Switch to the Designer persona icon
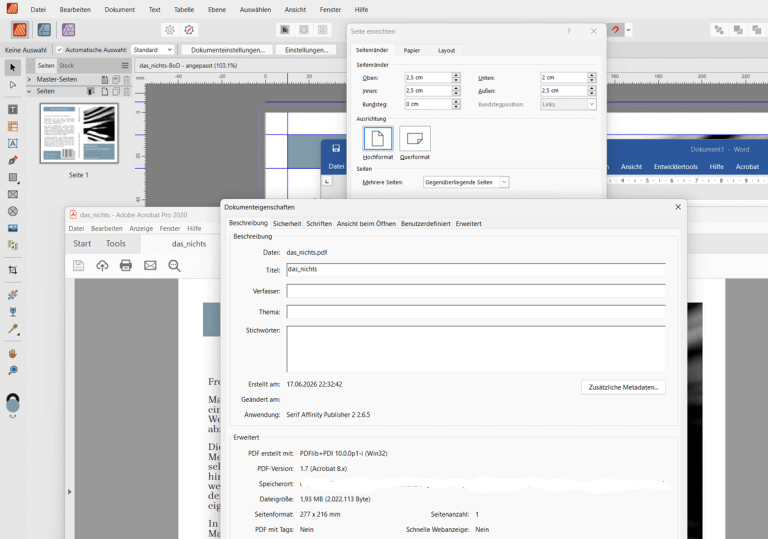The height and width of the screenshot is (539, 768). pyautogui.click(x=44, y=30)
